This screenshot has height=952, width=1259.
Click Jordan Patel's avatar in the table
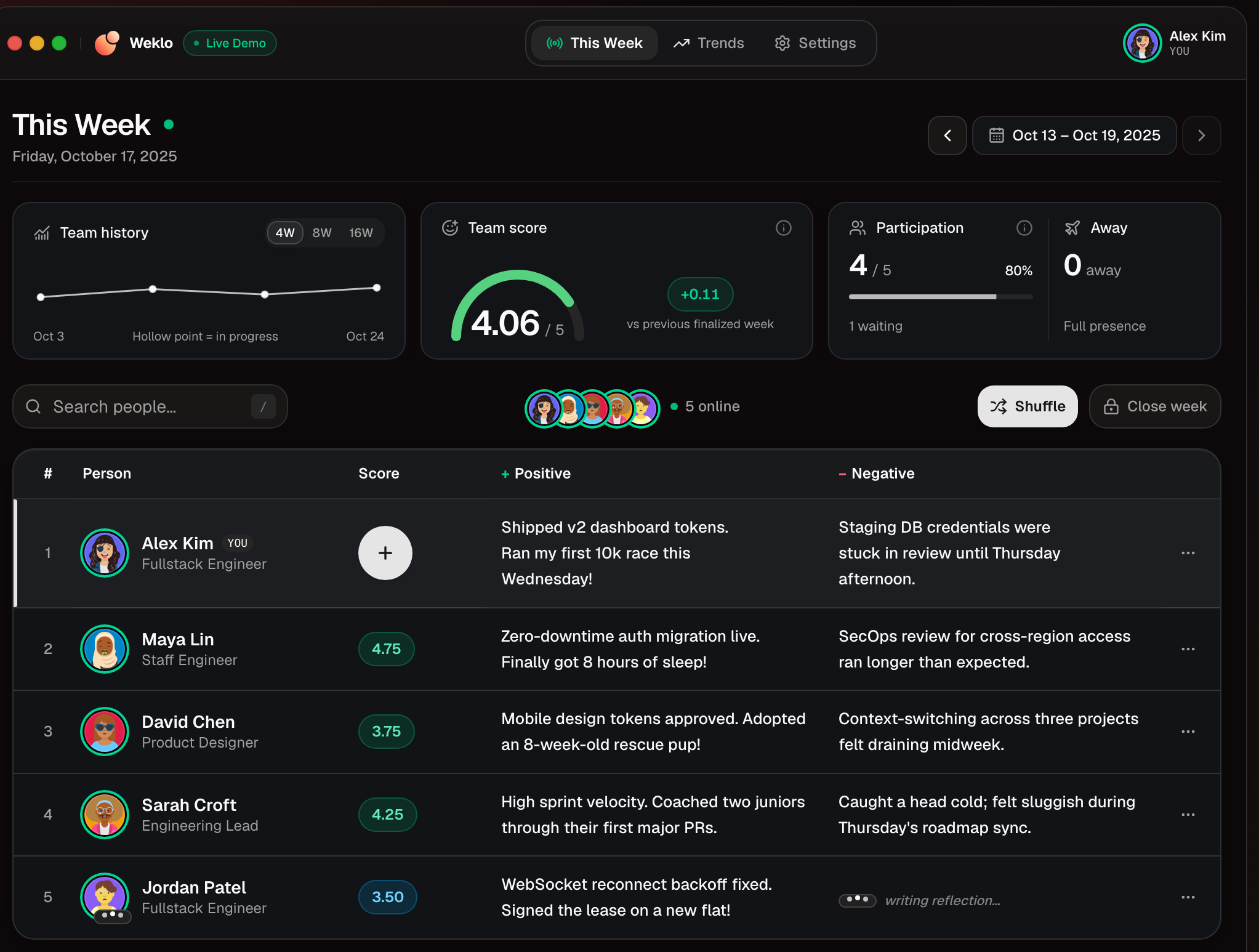[x=105, y=897]
